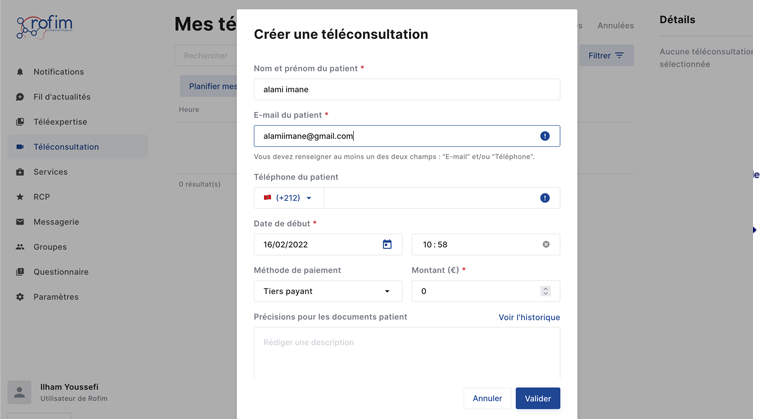Open Téléexpertise in the sidebar

point(60,122)
